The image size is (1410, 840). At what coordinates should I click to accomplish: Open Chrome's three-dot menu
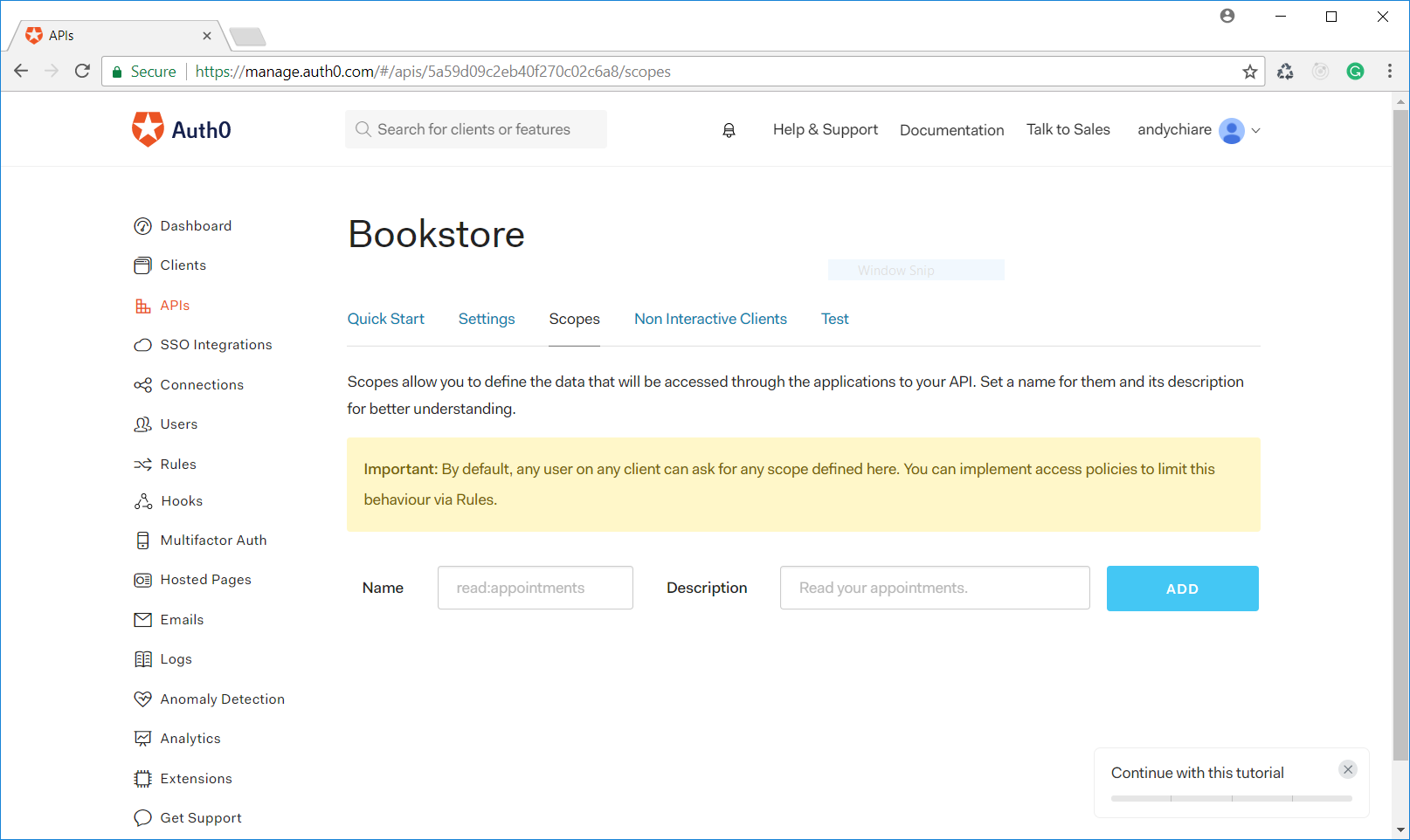tap(1390, 72)
